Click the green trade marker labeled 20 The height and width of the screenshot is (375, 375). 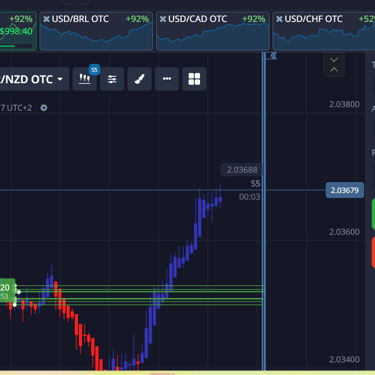[x=7, y=291]
